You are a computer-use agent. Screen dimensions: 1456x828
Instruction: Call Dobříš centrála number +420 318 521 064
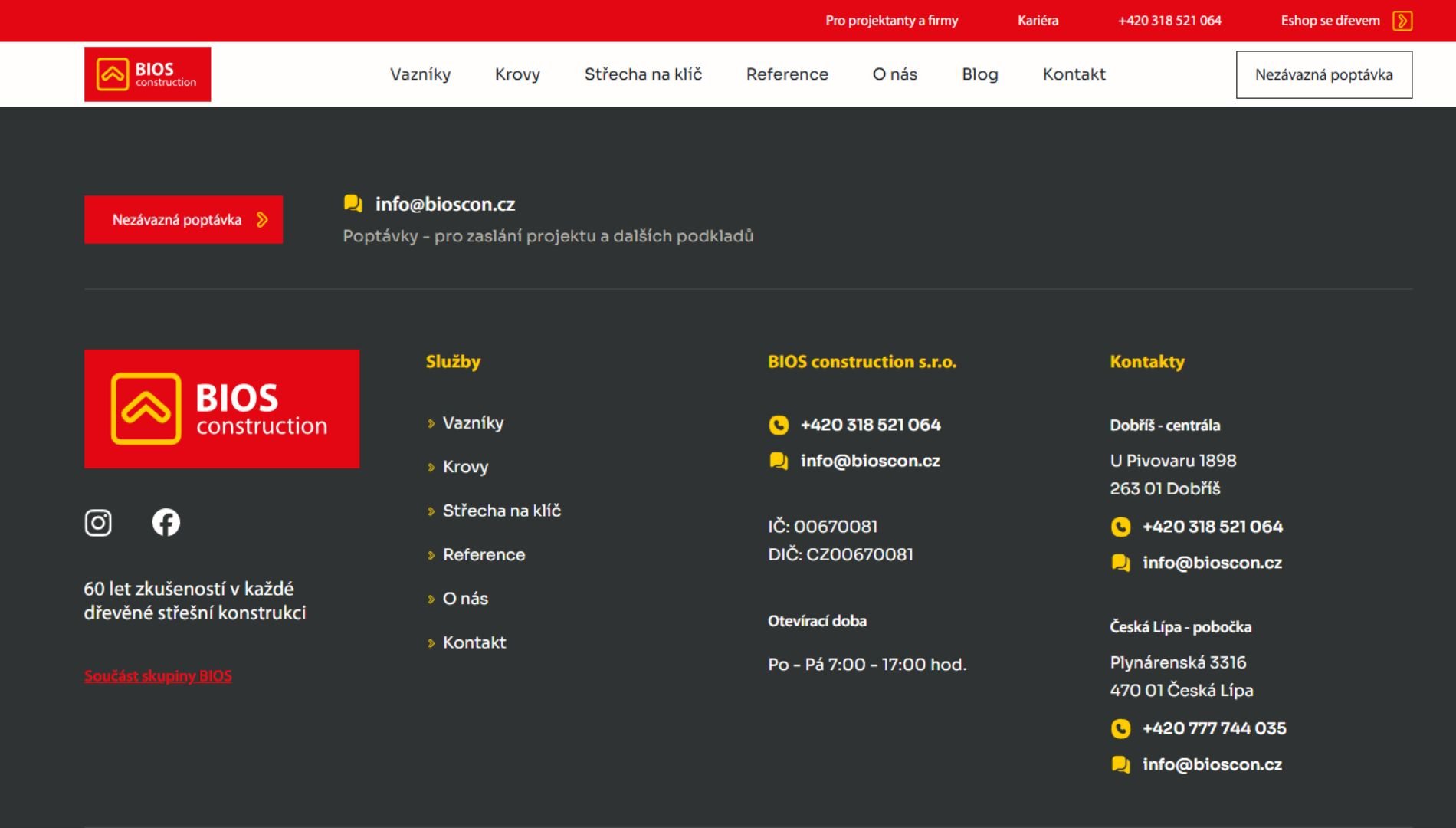point(1212,527)
